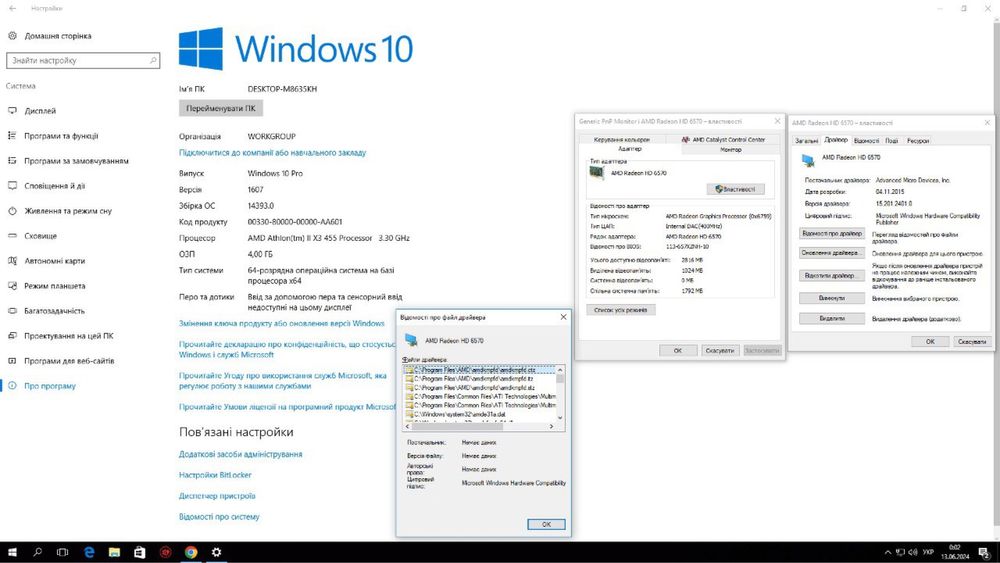Click the search magnifier in settings box
The width and height of the screenshot is (1000, 563).
click(153, 61)
